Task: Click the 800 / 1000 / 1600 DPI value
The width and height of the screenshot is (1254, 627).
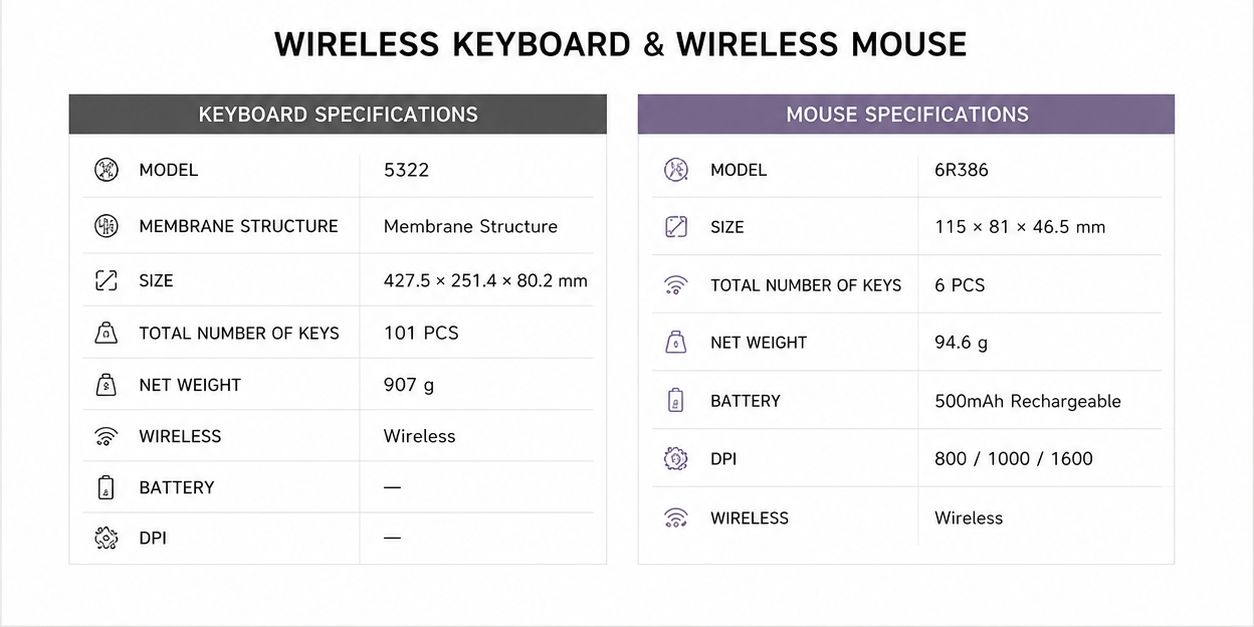Action: (x=1014, y=459)
